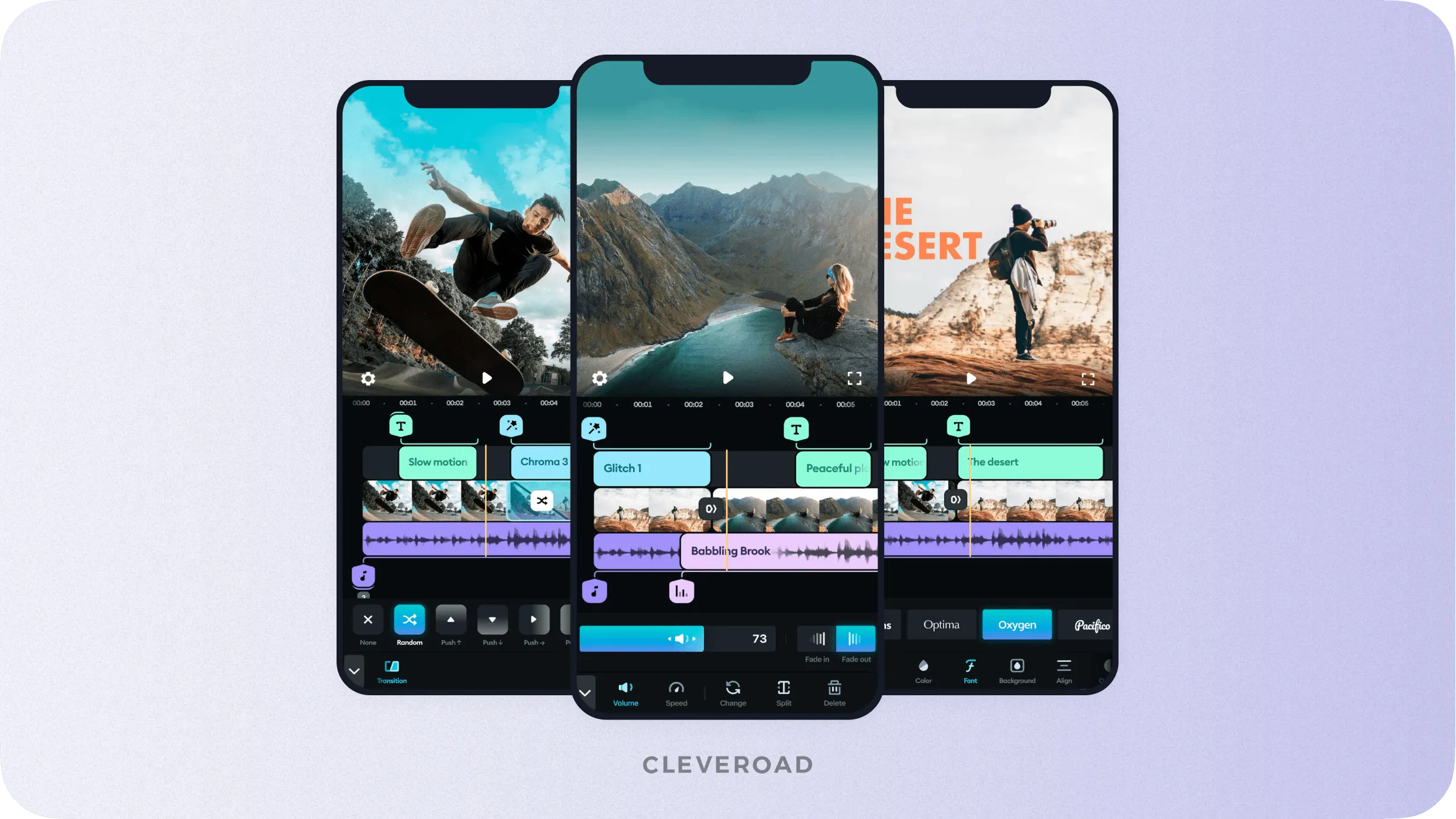Screen dimensions: 1456x819
Task: Select the bar chart/stats icon
Action: pyautogui.click(x=680, y=590)
